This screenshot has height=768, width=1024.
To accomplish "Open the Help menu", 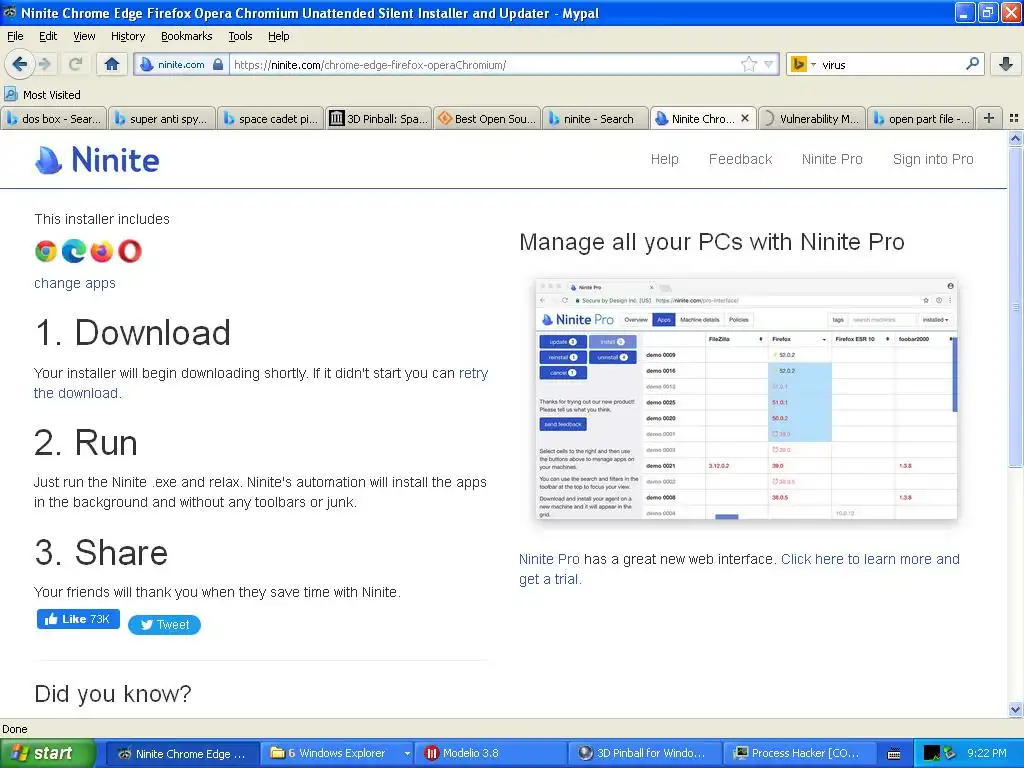I will [x=278, y=36].
